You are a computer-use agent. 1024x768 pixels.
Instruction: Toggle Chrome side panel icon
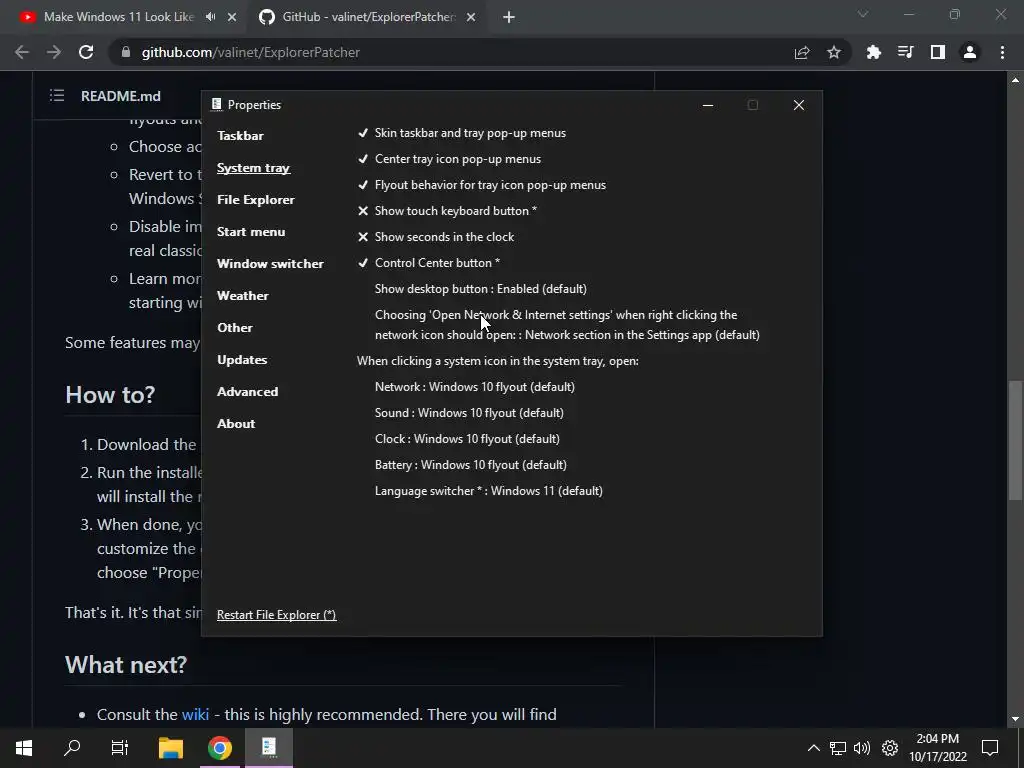pos(938,52)
